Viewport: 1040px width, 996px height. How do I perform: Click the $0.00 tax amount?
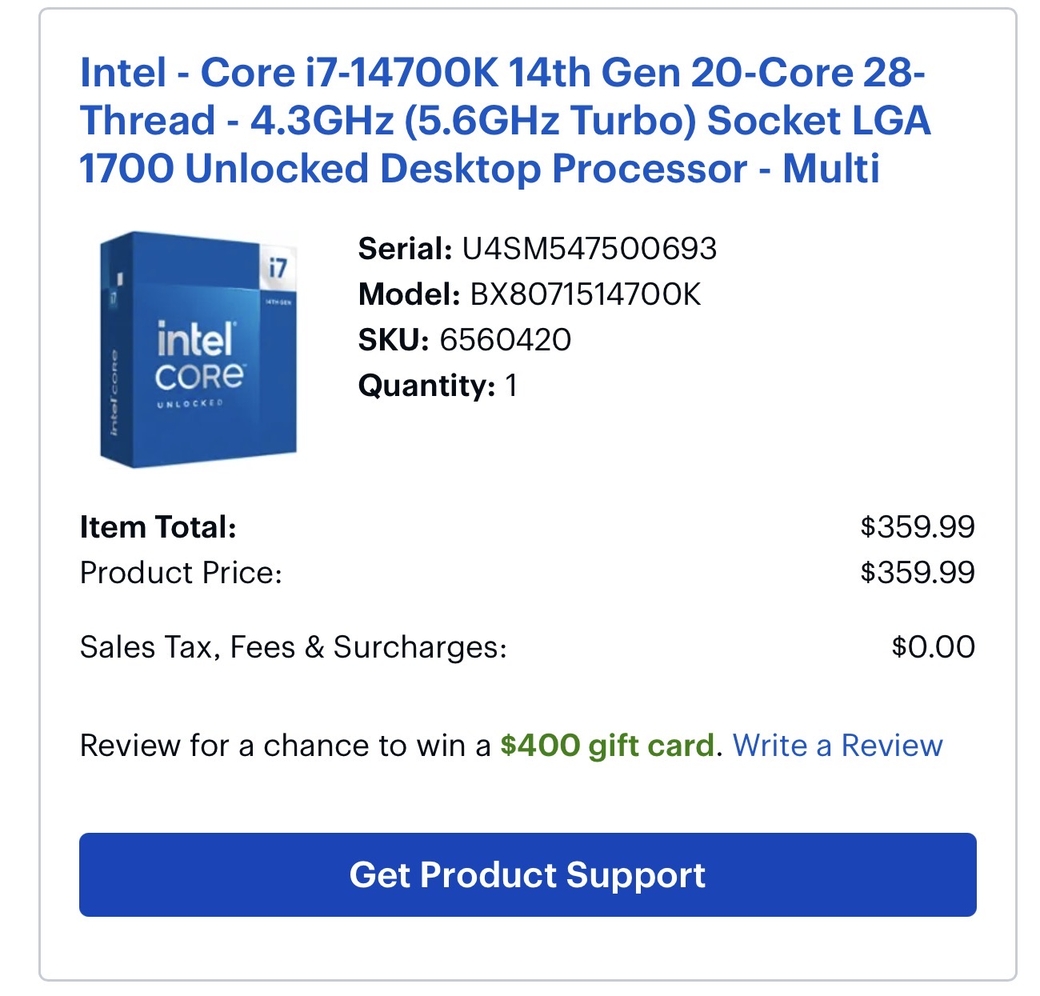point(933,647)
